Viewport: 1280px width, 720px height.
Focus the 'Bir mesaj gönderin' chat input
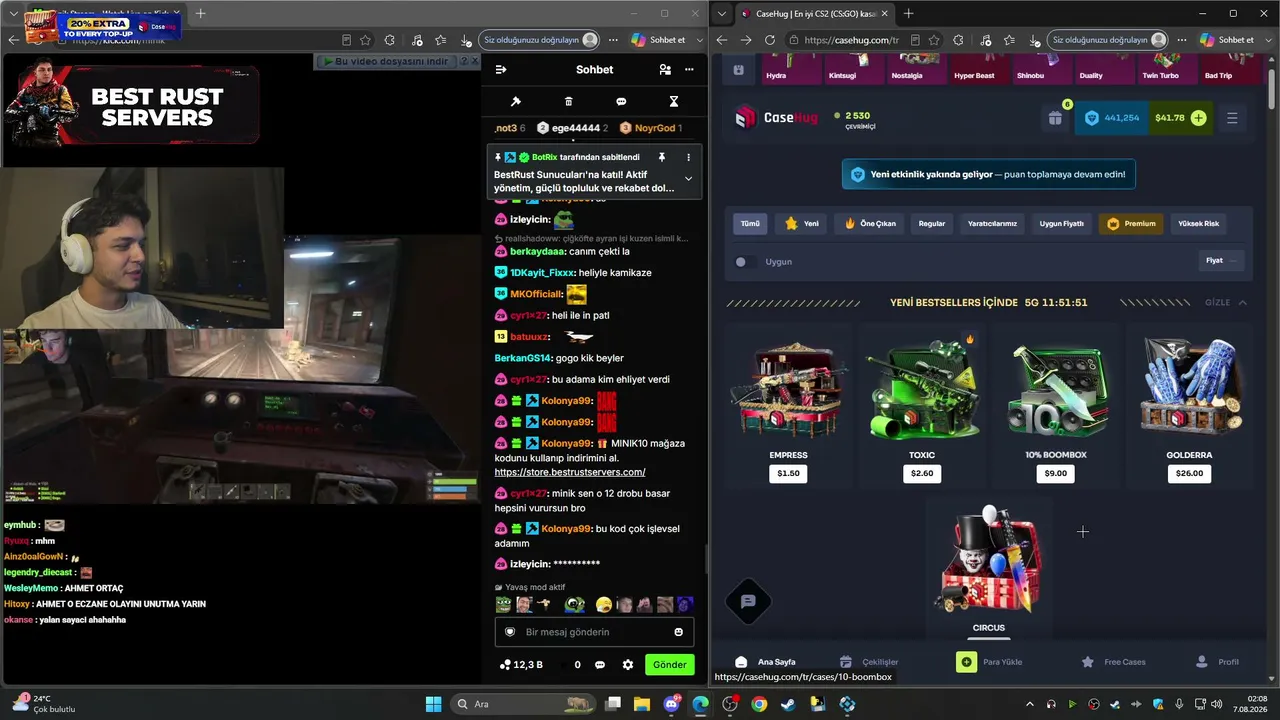click(x=594, y=632)
